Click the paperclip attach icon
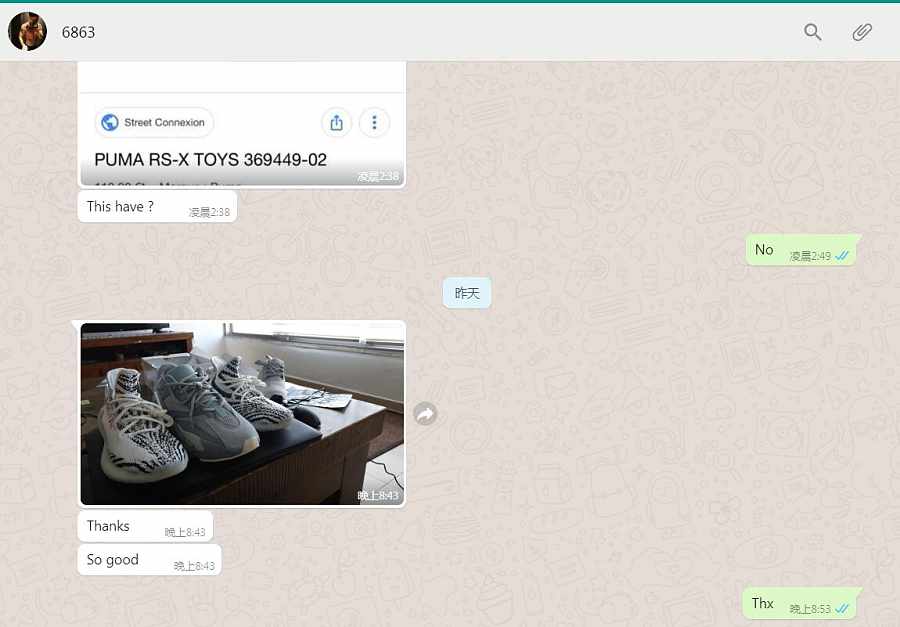The width and height of the screenshot is (900, 627). pos(862,32)
